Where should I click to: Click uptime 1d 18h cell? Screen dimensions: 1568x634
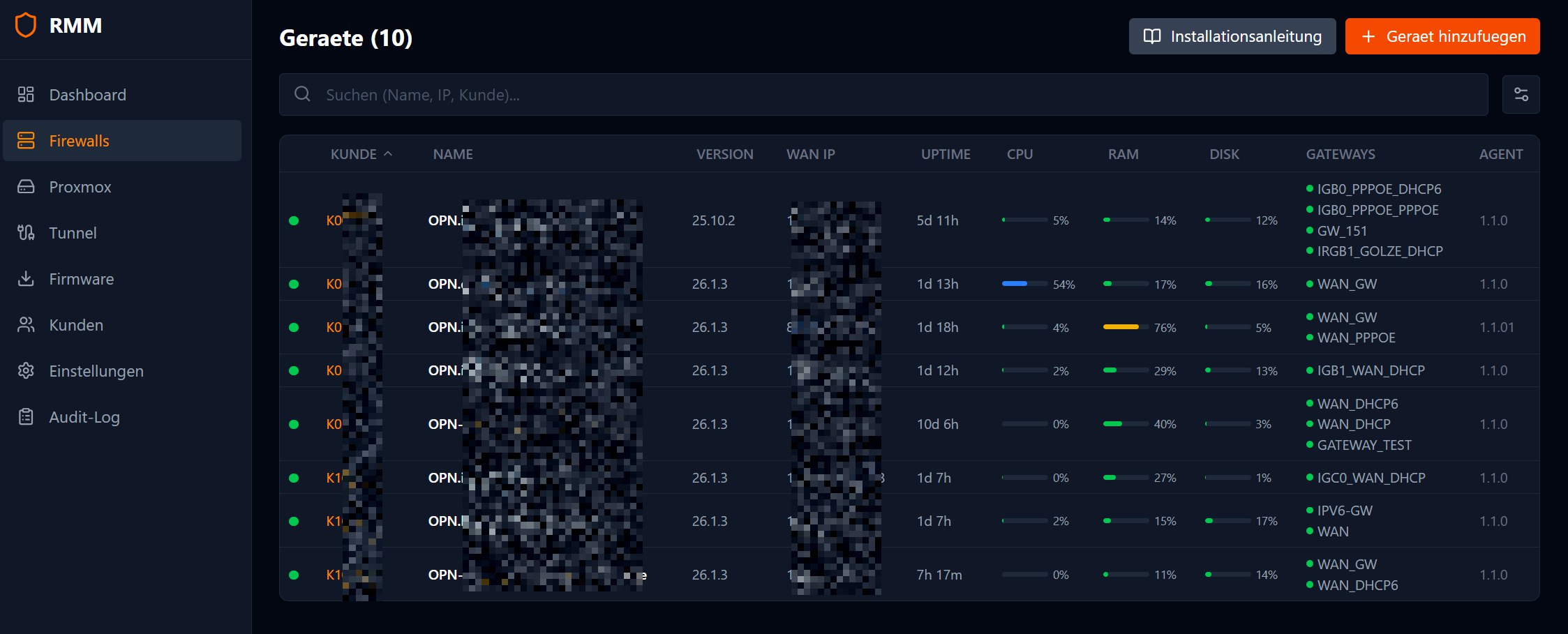[937, 327]
